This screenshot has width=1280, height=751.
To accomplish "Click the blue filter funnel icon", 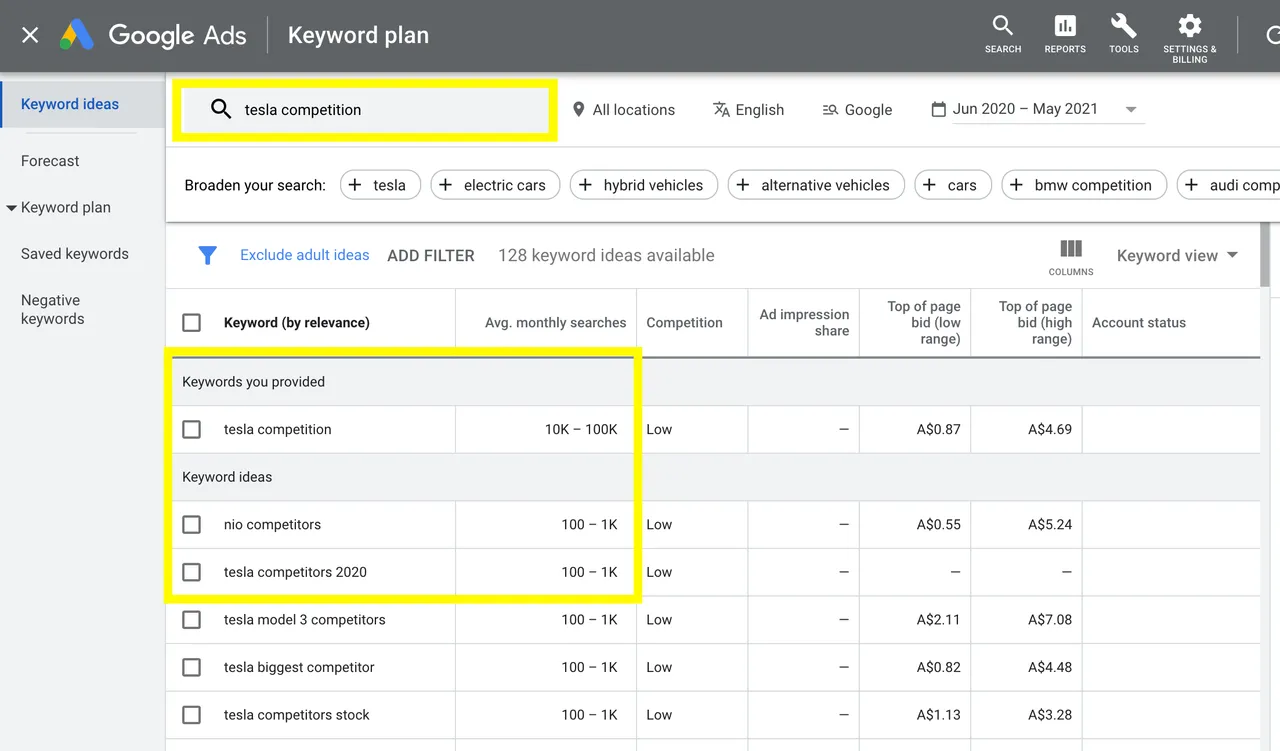I will [207, 255].
